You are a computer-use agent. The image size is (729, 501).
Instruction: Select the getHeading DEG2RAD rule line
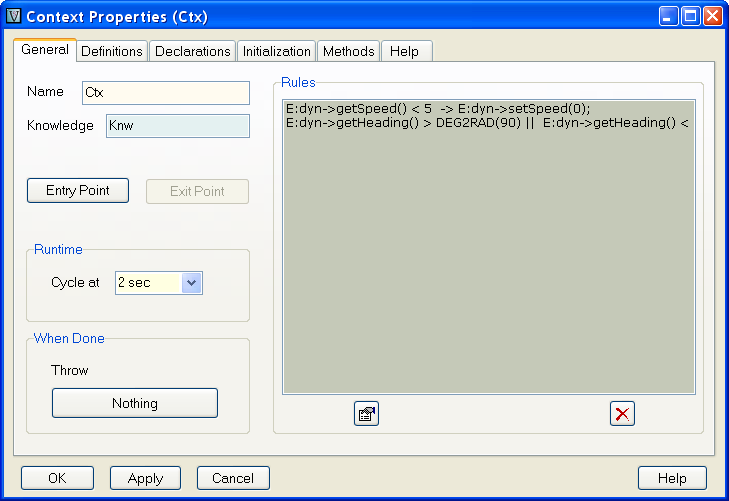(x=487, y=123)
